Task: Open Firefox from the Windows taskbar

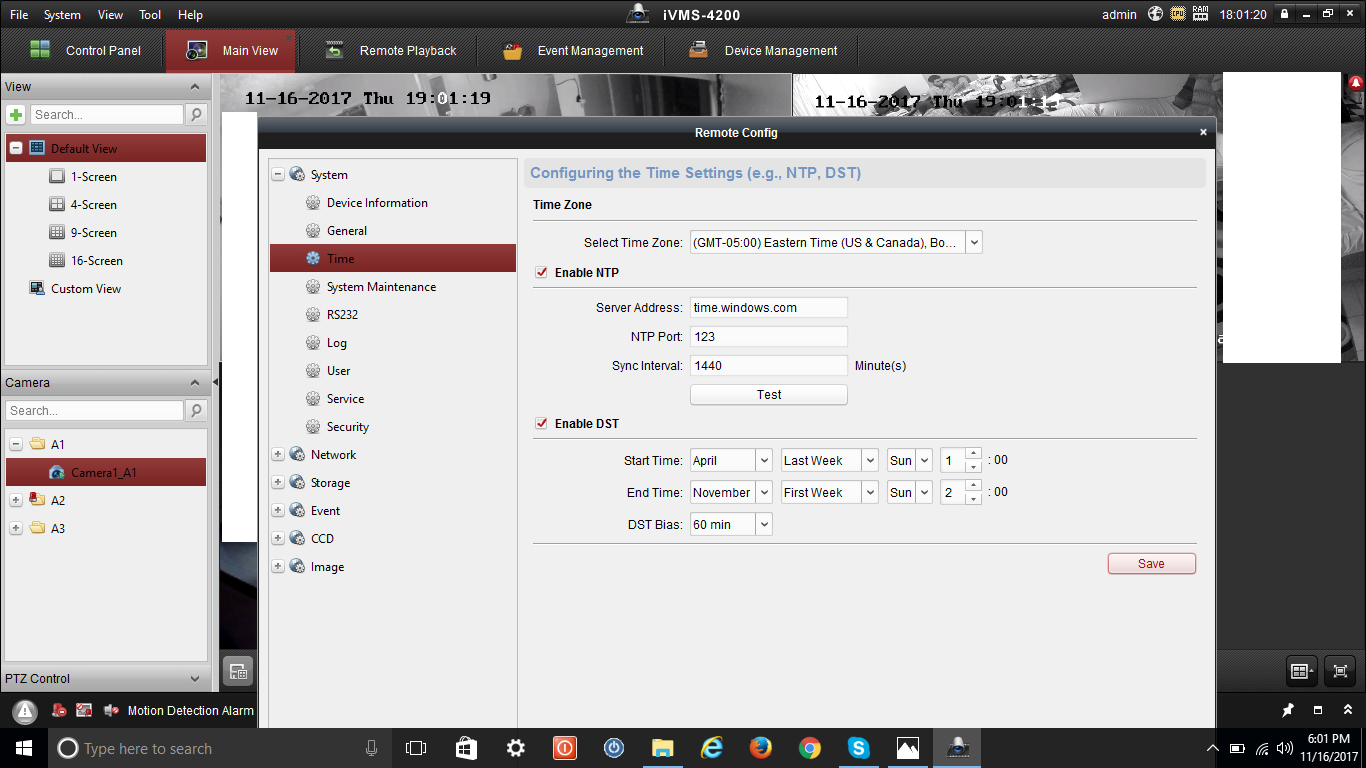Action: click(x=761, y=748)
